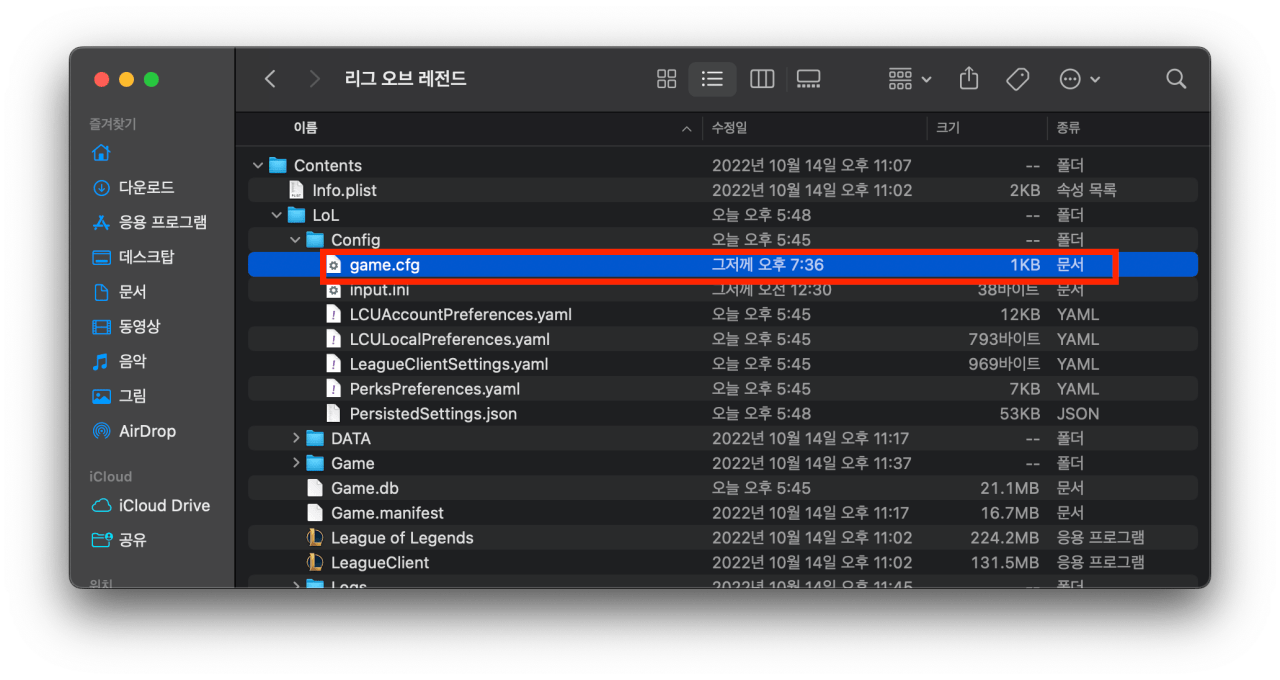Go forward with the toolbar forward arrow

pyautogui.click(x=315, y=79)
